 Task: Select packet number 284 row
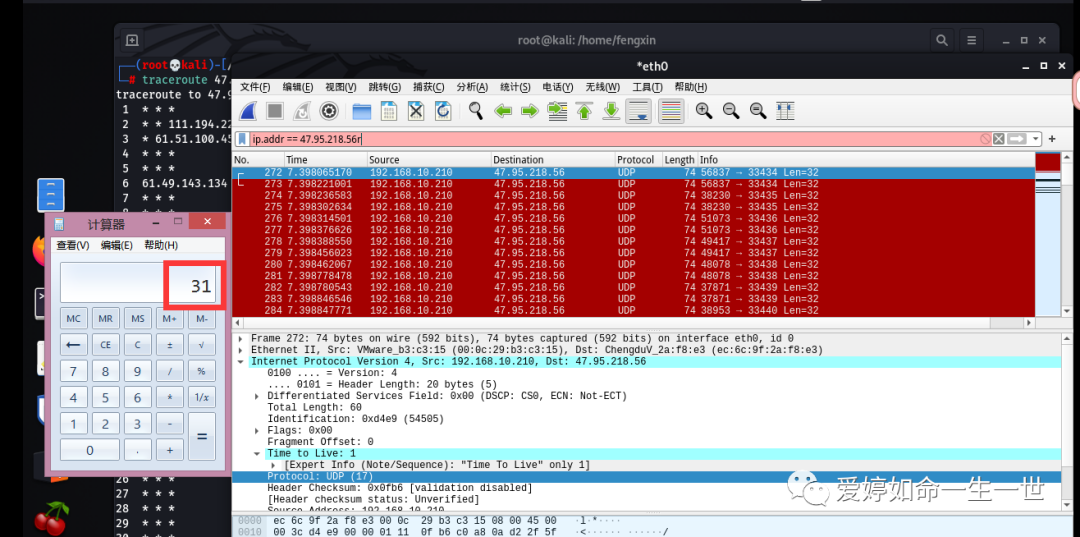(x=634, y=310)
